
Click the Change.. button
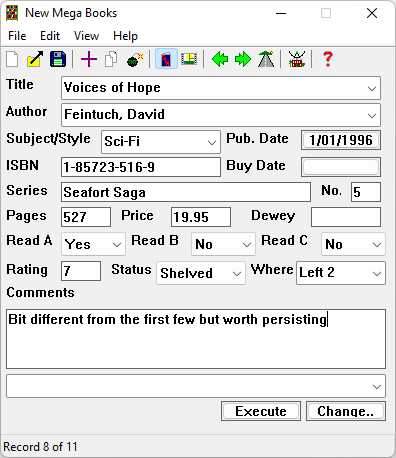pyautogui.click(x=346, y=411)
